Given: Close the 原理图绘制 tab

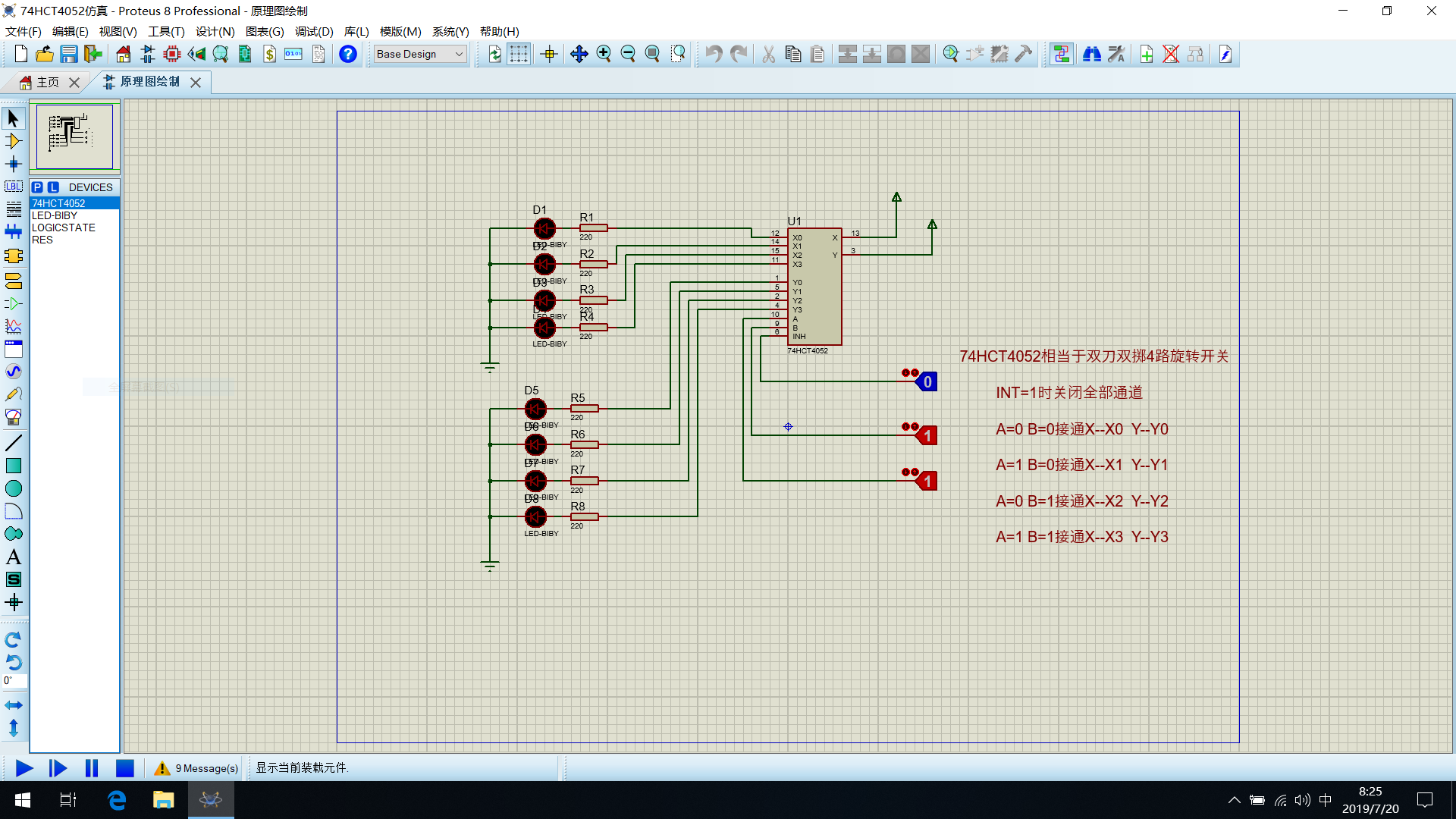Looking at the screenshot, I should coord(196,82).
